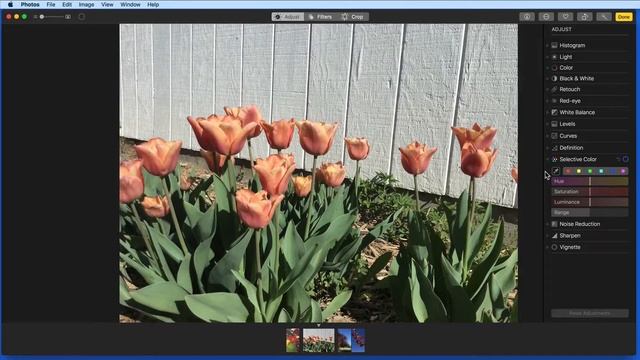Select the first filmstrip thumbnail with red flowers

pyautogui.click(x=293, y=340)
